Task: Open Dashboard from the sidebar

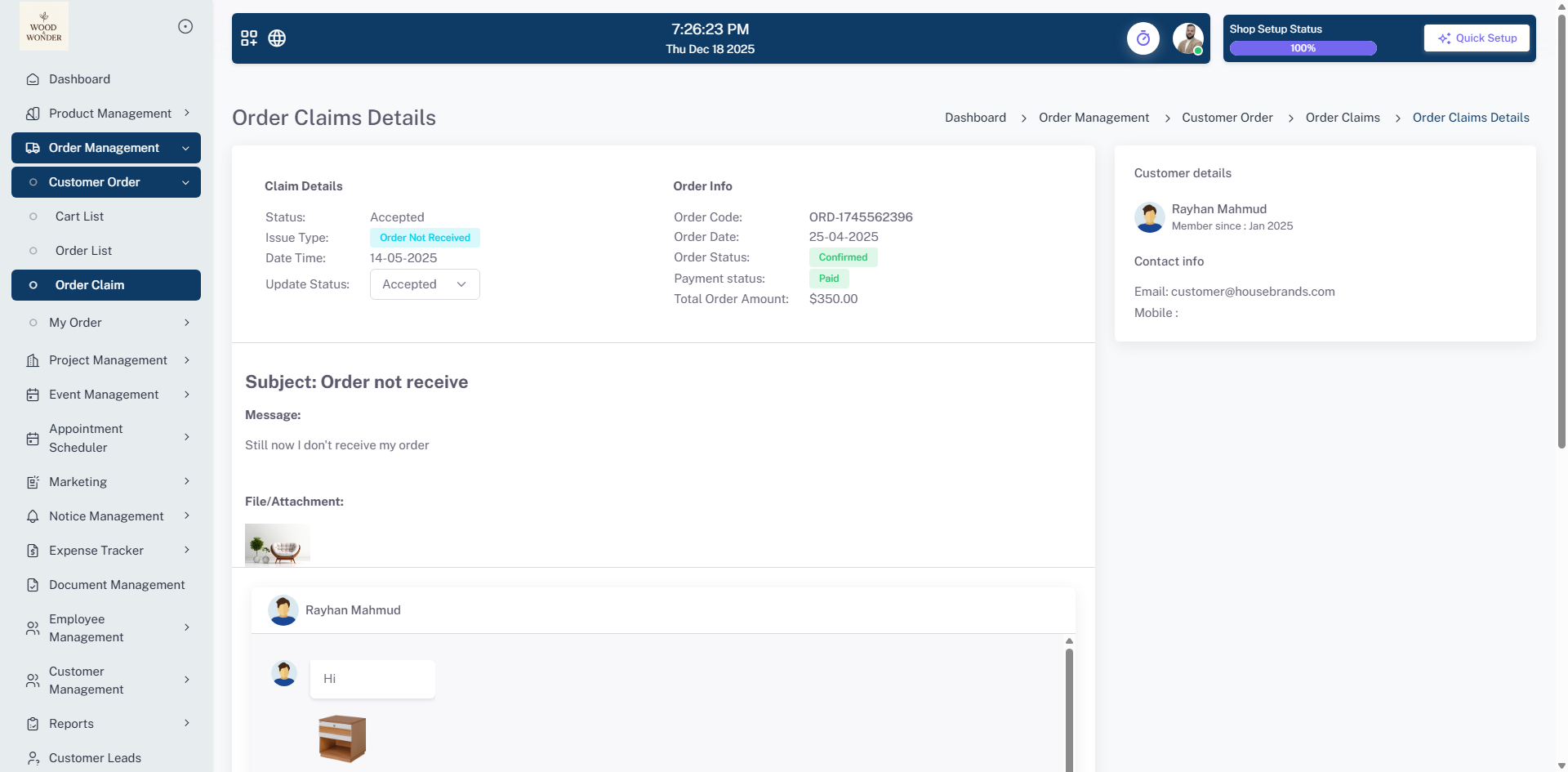Action: tap(79, 79)
